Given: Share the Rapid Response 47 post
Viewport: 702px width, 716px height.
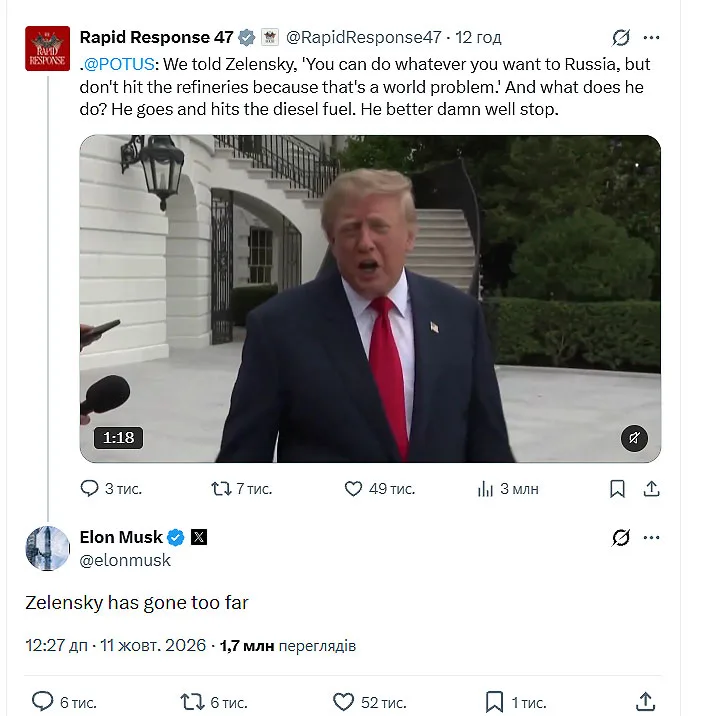Looking at the screenshot, I should [651, 489].
